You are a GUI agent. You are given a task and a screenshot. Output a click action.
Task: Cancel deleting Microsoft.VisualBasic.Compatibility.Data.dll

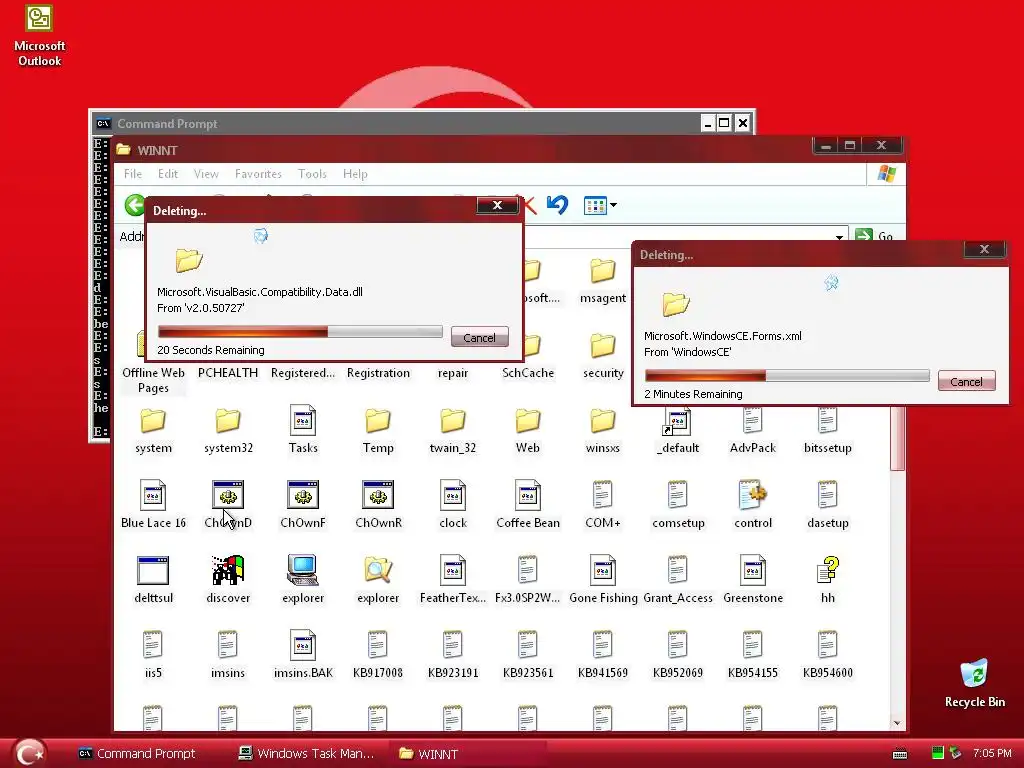pos(479,338)
